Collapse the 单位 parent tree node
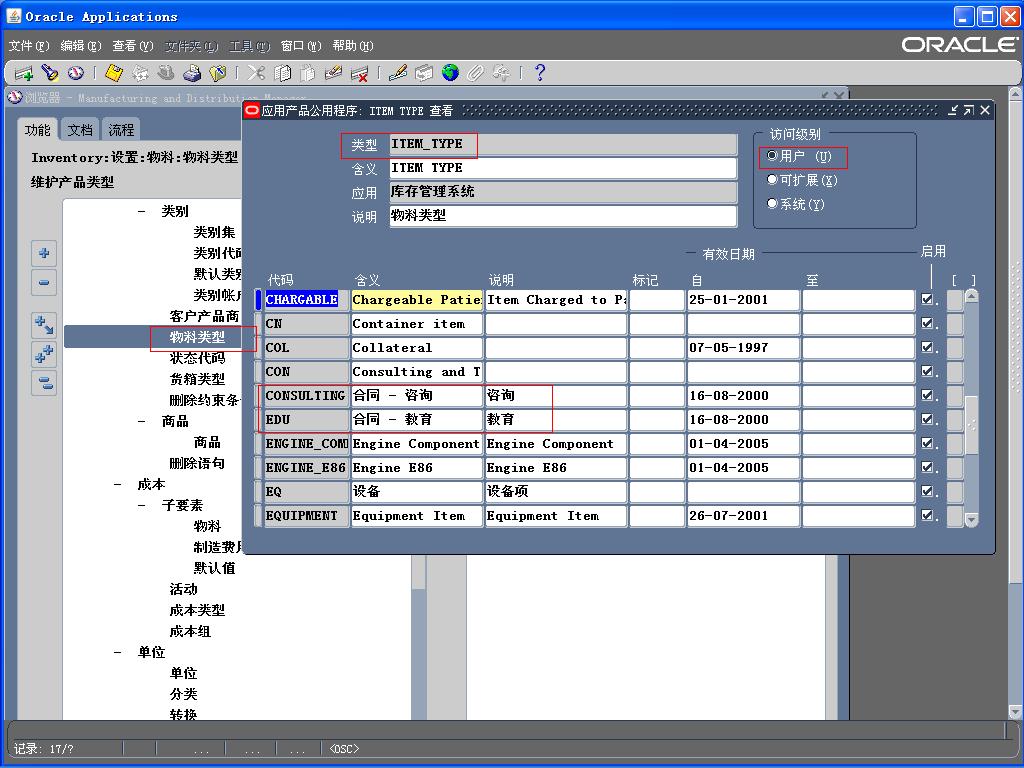This screenshot has width=1024, height=768. pos(118,652)
